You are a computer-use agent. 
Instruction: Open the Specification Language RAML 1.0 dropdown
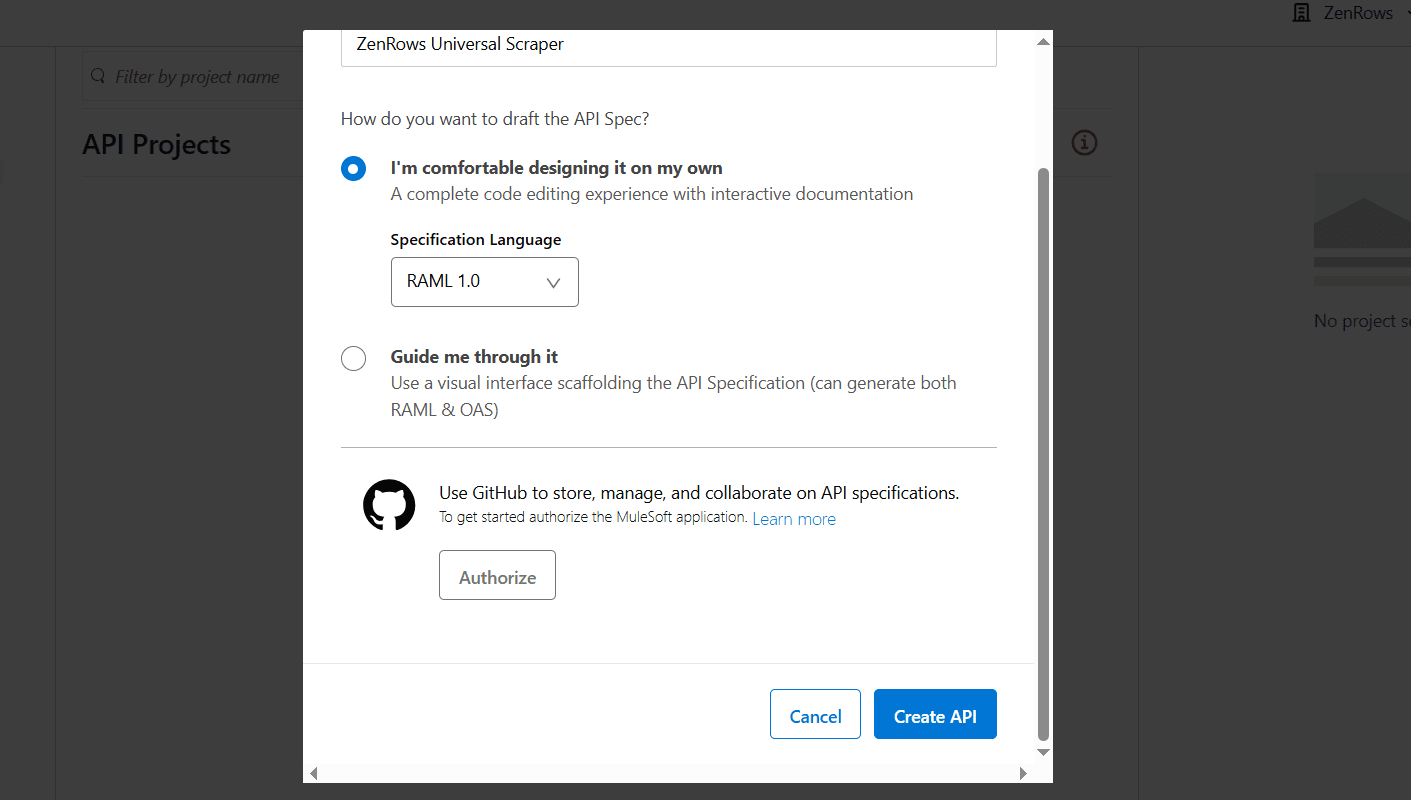484,282
